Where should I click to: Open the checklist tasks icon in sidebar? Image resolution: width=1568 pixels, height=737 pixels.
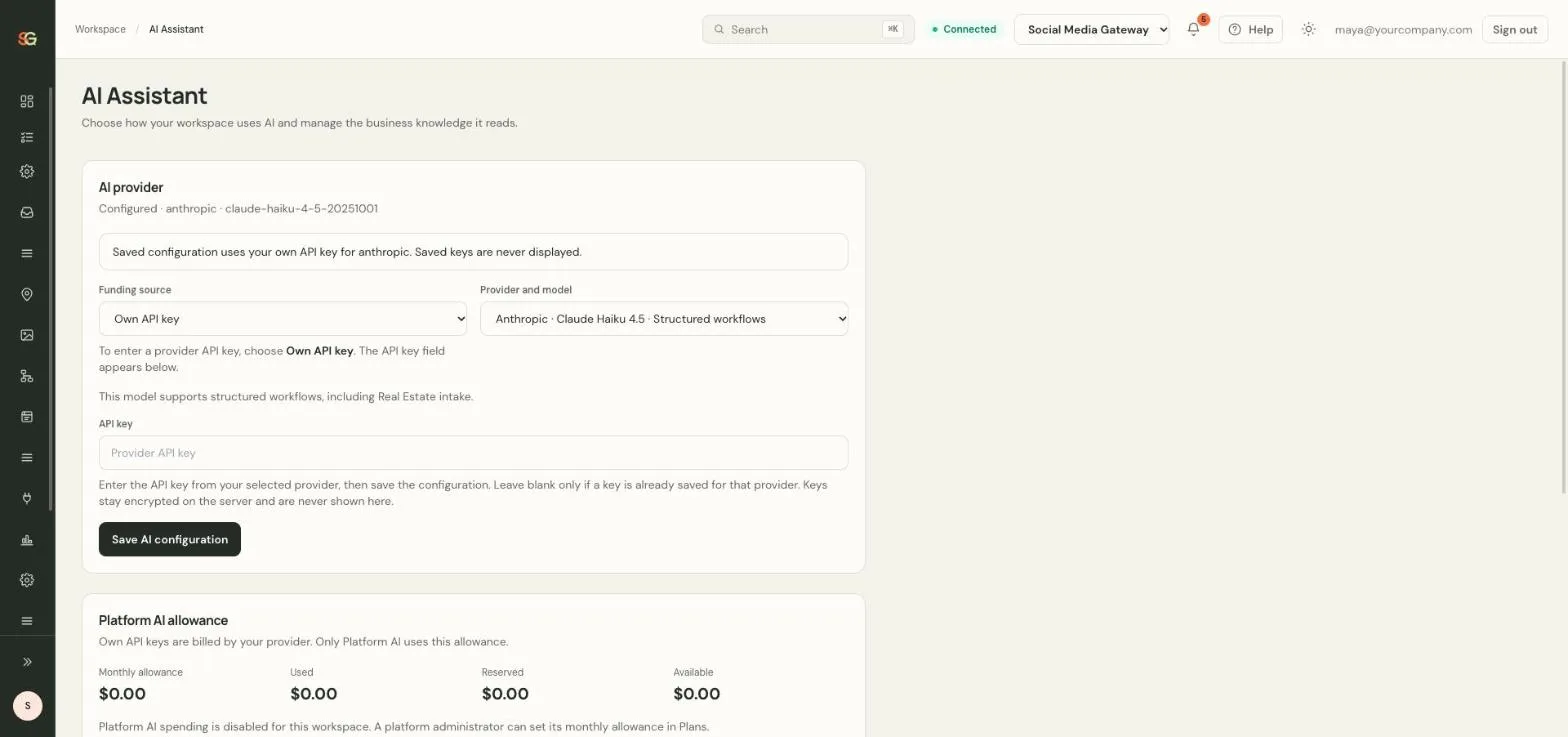click(27, 137)
